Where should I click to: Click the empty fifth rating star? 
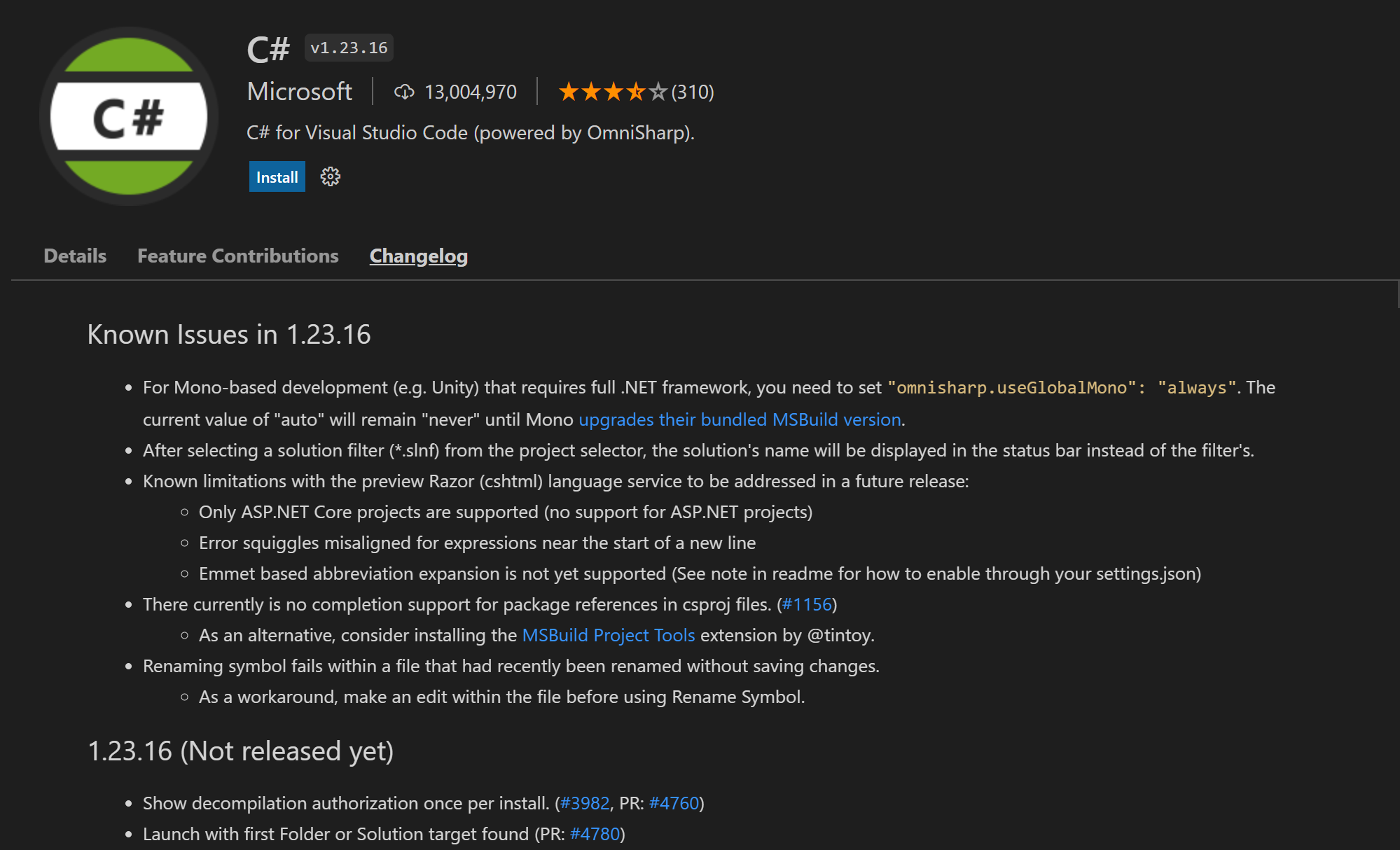[659, 91]
